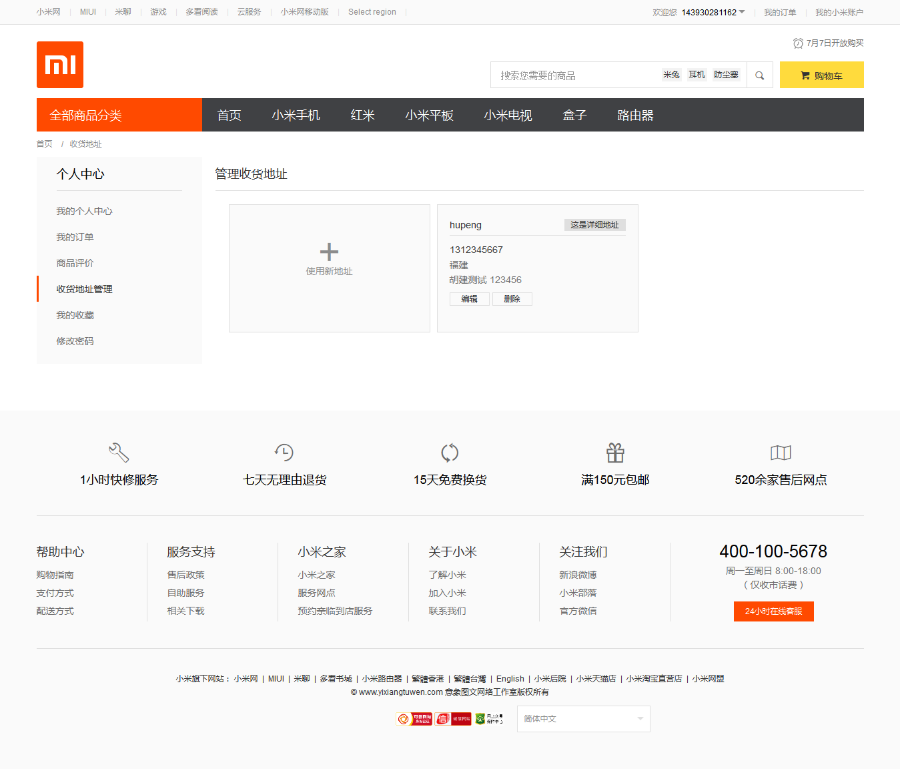Click the 编辑 button on hupeng's address
This screenshot has width=900, height=769.
[x=468, y=298]
